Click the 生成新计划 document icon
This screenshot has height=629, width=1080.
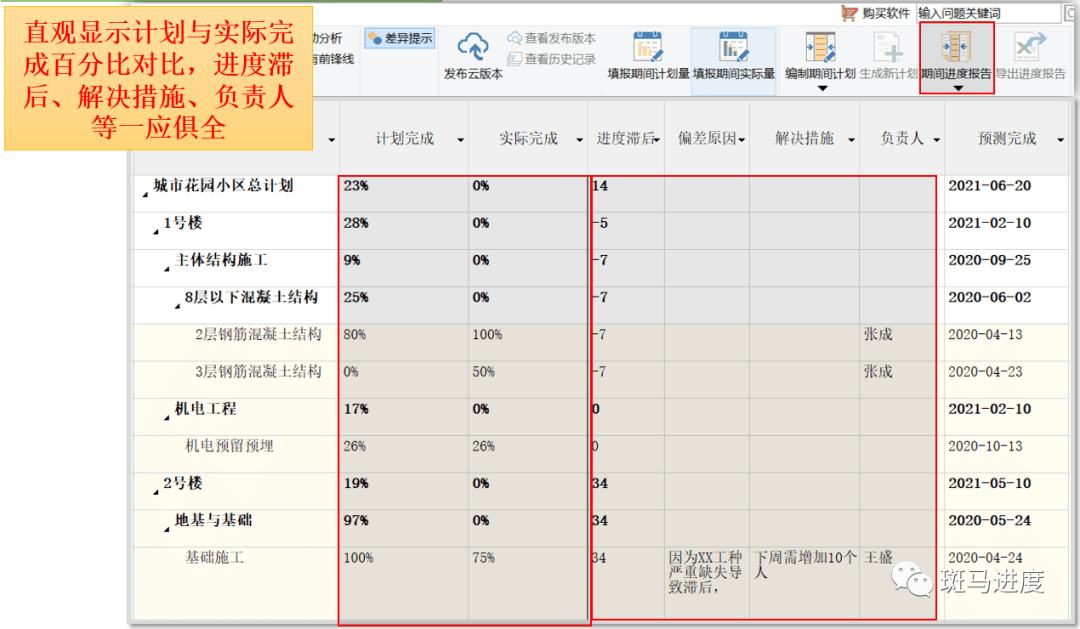tap(888, 47)
